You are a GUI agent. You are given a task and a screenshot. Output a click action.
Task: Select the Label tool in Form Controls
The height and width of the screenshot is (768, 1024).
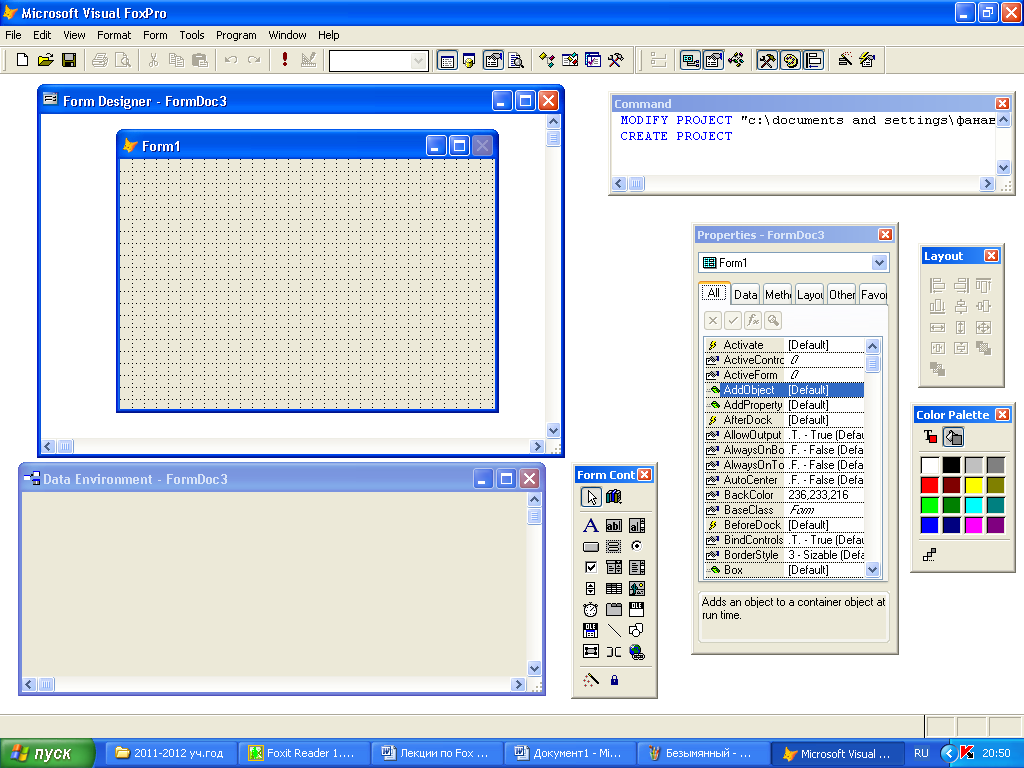pos(590,526)
